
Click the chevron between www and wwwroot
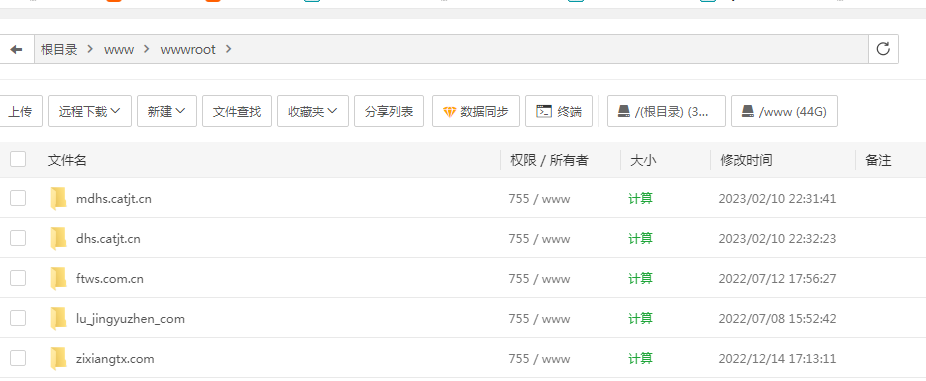click(146, 50)
